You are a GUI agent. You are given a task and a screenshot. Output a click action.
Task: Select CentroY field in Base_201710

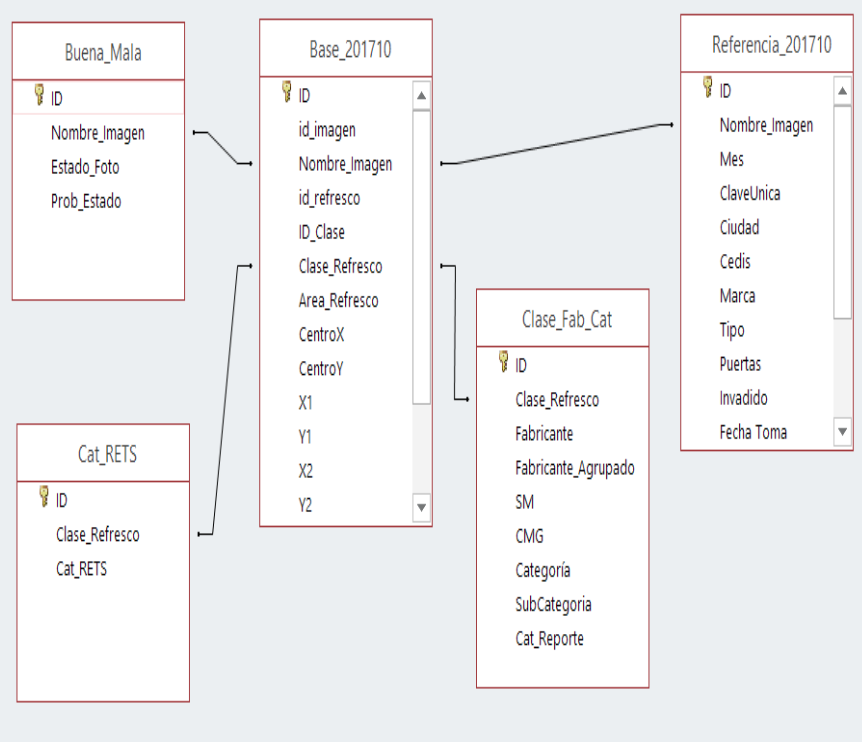point(321,368)
